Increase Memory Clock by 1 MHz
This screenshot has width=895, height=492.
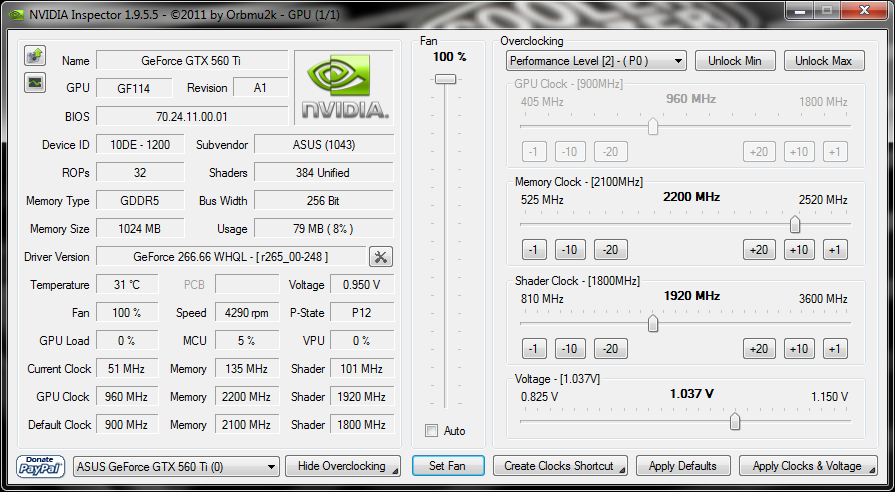coord(835,249)
